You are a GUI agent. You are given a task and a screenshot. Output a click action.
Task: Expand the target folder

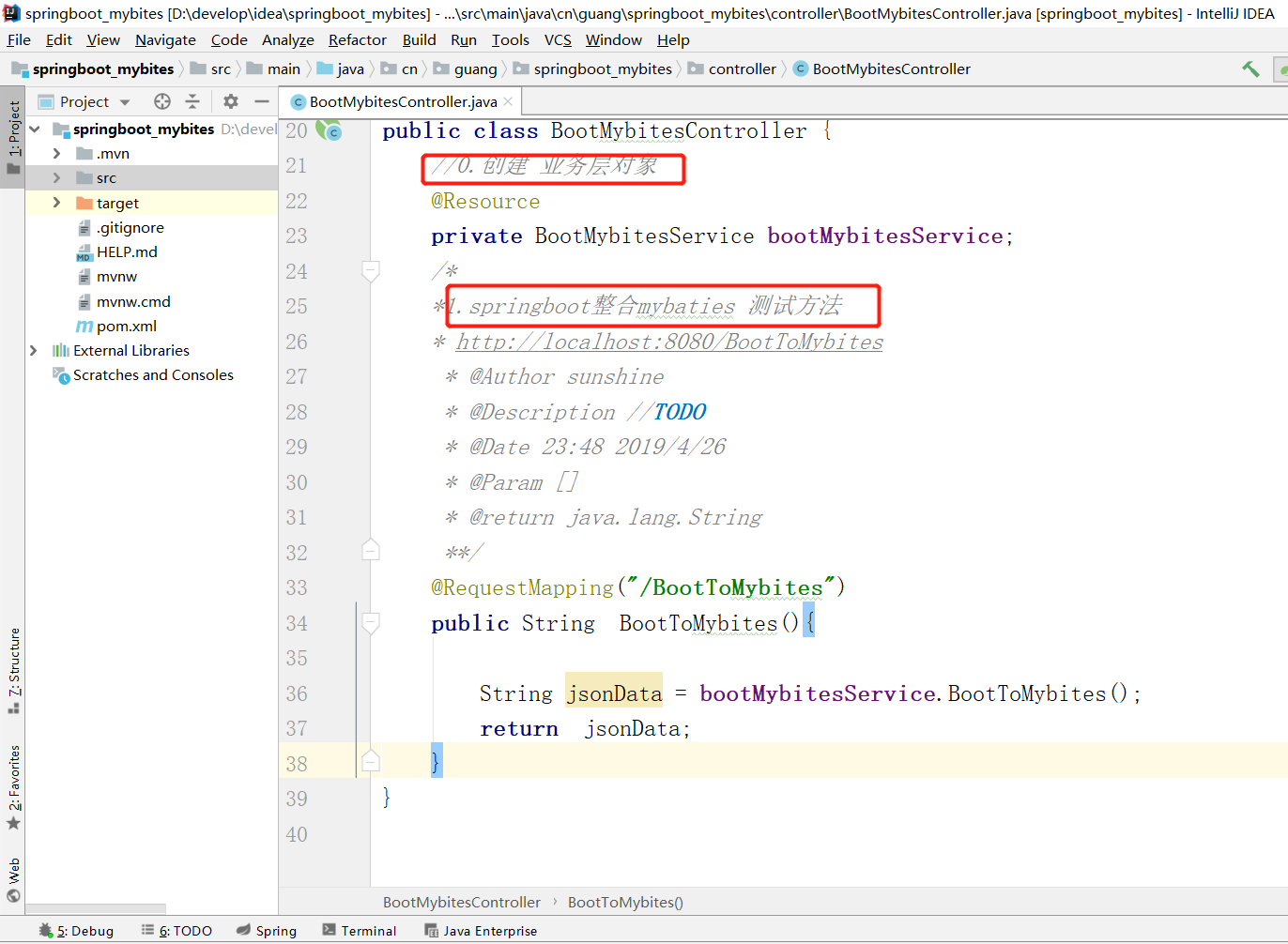[x=56, y=203]
